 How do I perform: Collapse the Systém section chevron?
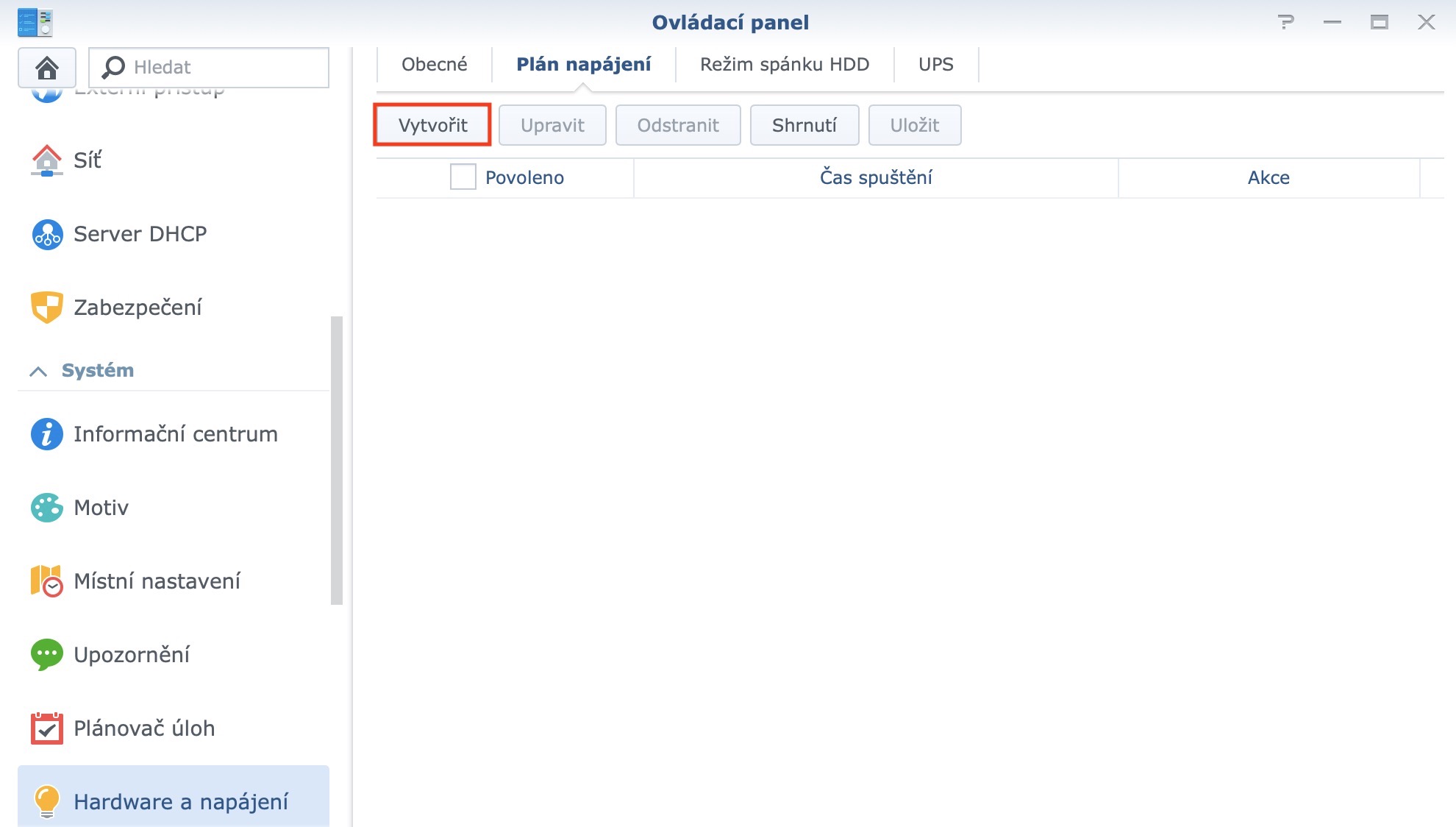(39, 370)
